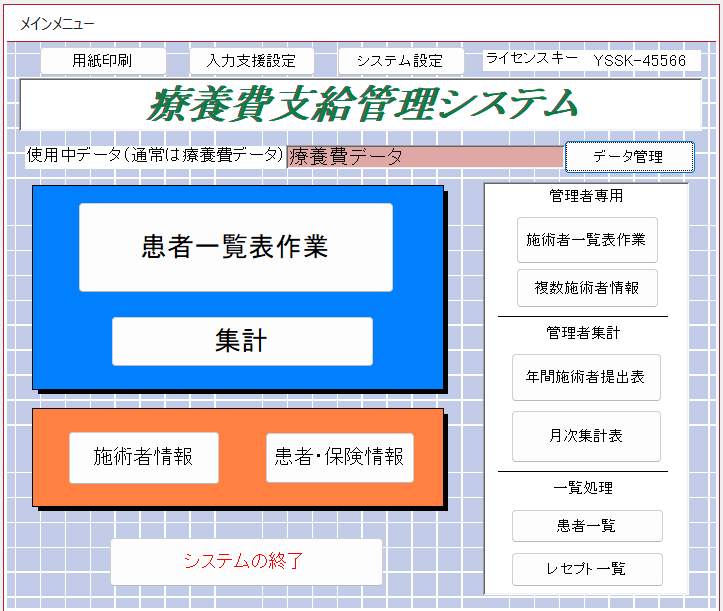Open 患者・保険情報
723x611 pixels.
pos(339,457)
